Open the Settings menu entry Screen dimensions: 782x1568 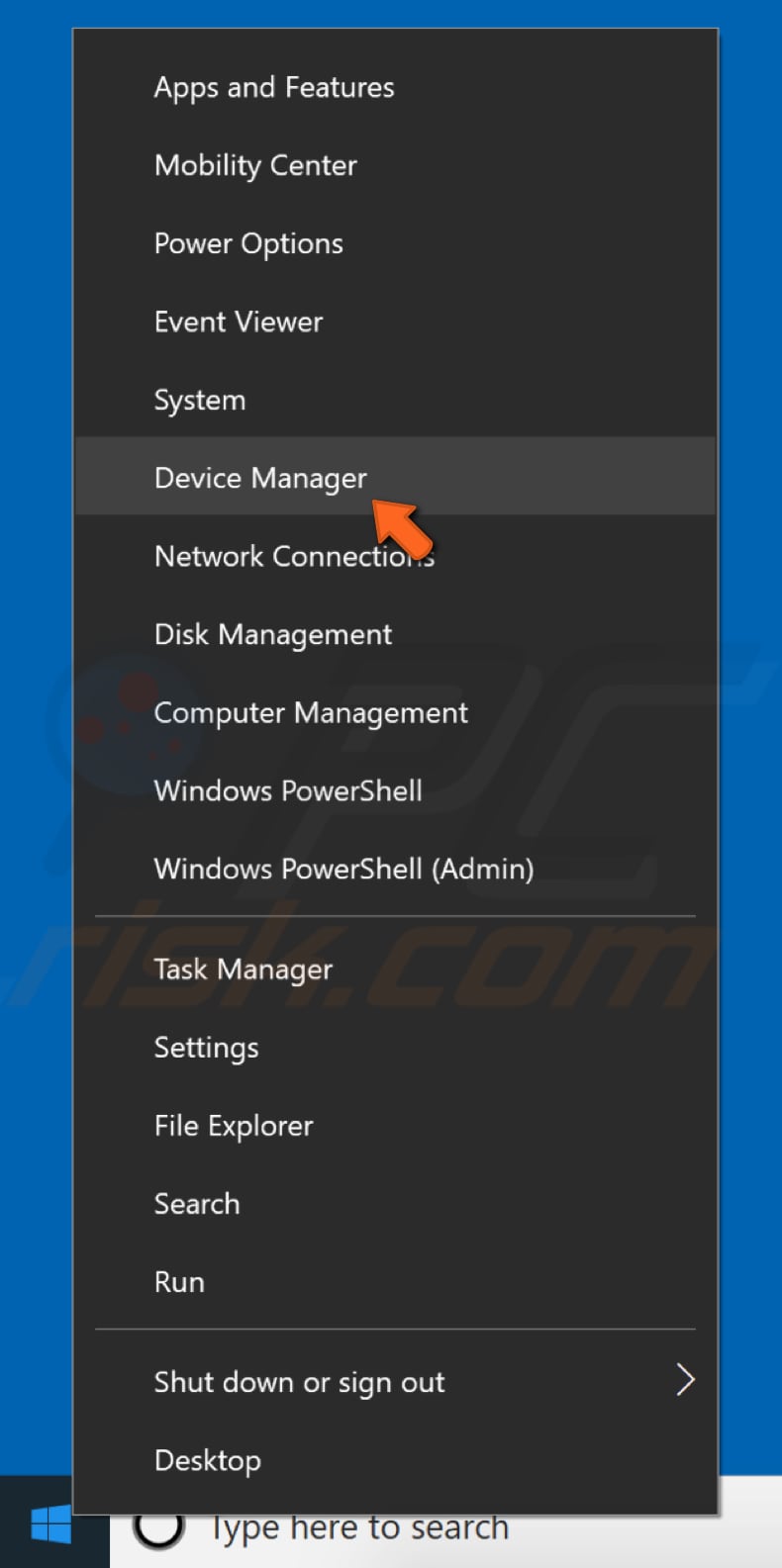click(x=206, y=1048)
